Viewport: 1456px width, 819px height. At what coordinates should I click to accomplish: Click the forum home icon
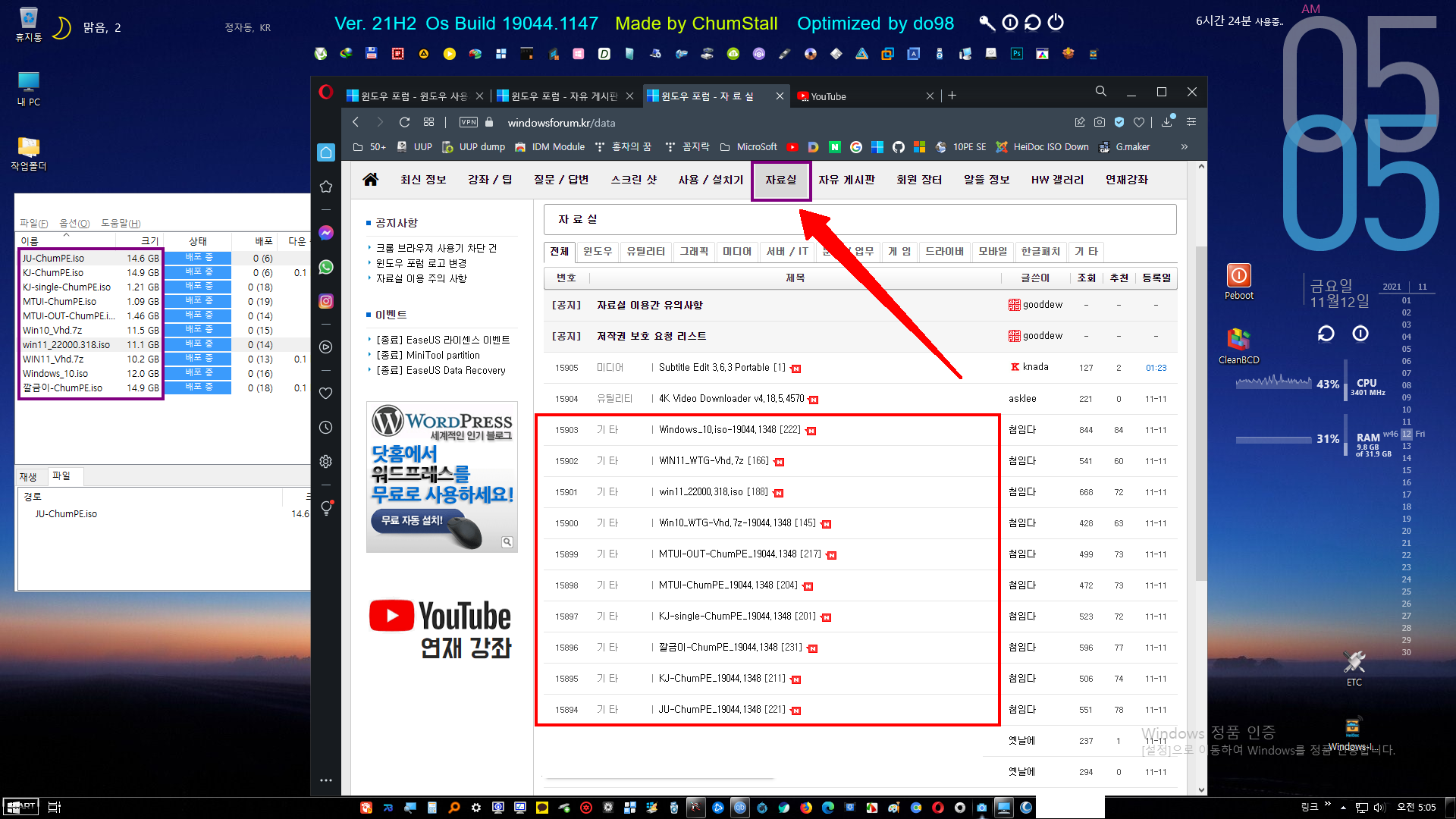[370, 180]
